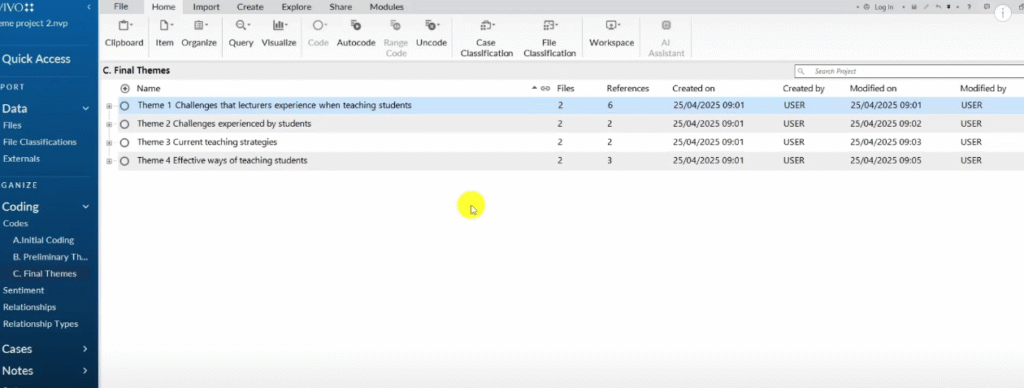Switch to the Explore tab

[x=296, y=7]
